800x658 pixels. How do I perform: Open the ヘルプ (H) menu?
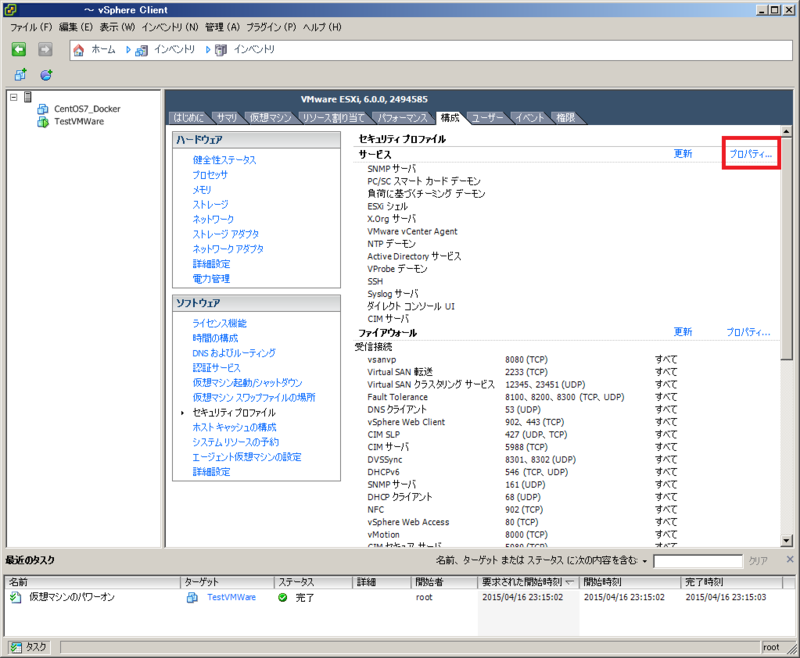322,27
